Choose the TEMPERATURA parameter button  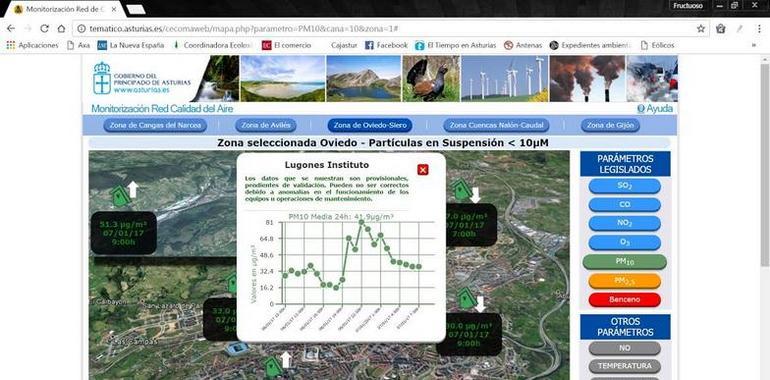click(x=624, y=366)
